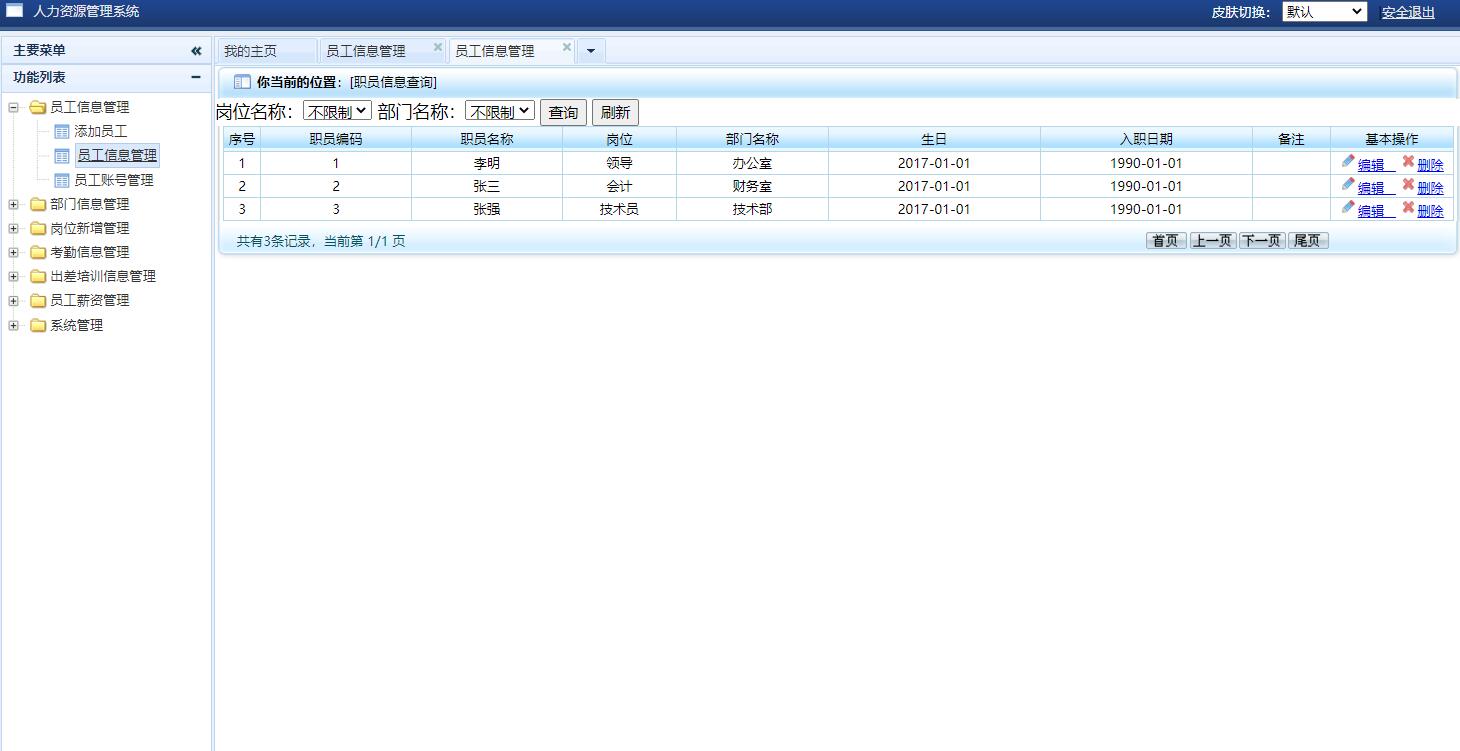Image resolution: width=1460 pixels, height=751 pixels.
Task: Select 员工账号管理 in the sidebar tree
Action: coord(113,180)
